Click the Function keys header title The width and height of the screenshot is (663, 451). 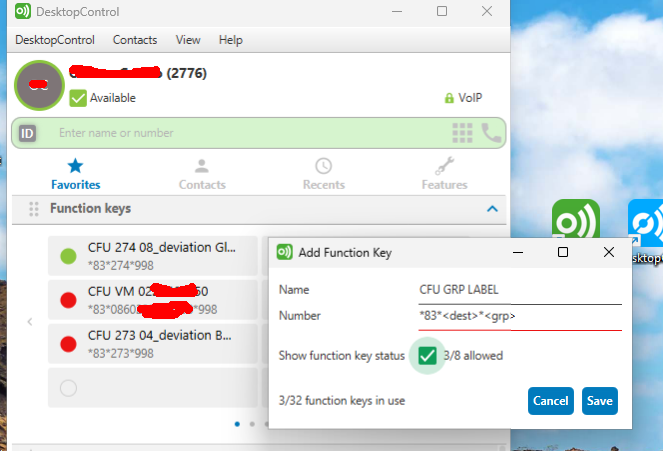[x=90, y=208]
